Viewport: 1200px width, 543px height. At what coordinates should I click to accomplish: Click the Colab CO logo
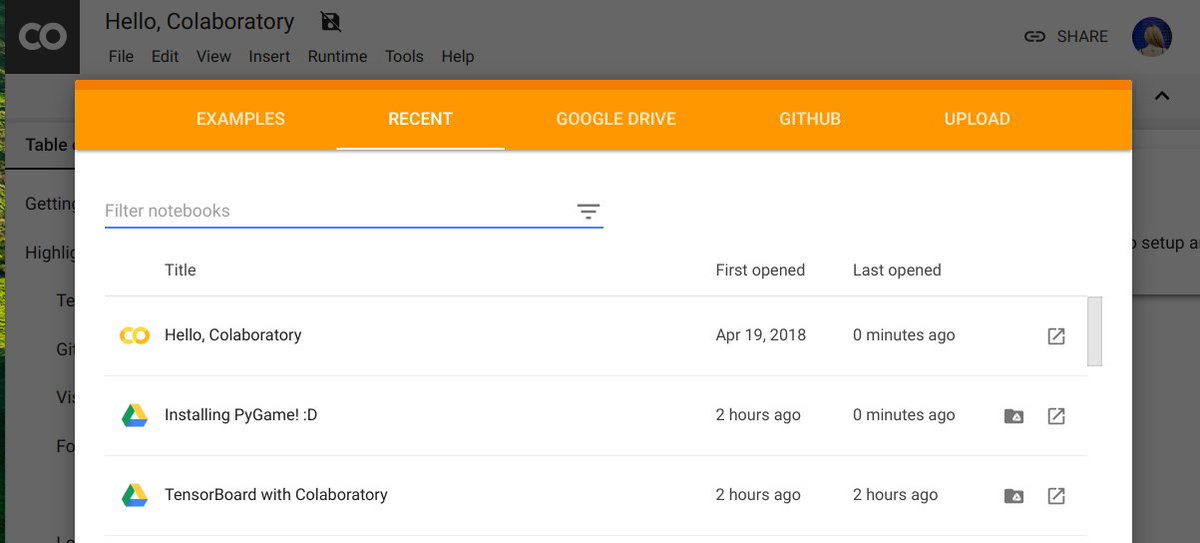42,37
